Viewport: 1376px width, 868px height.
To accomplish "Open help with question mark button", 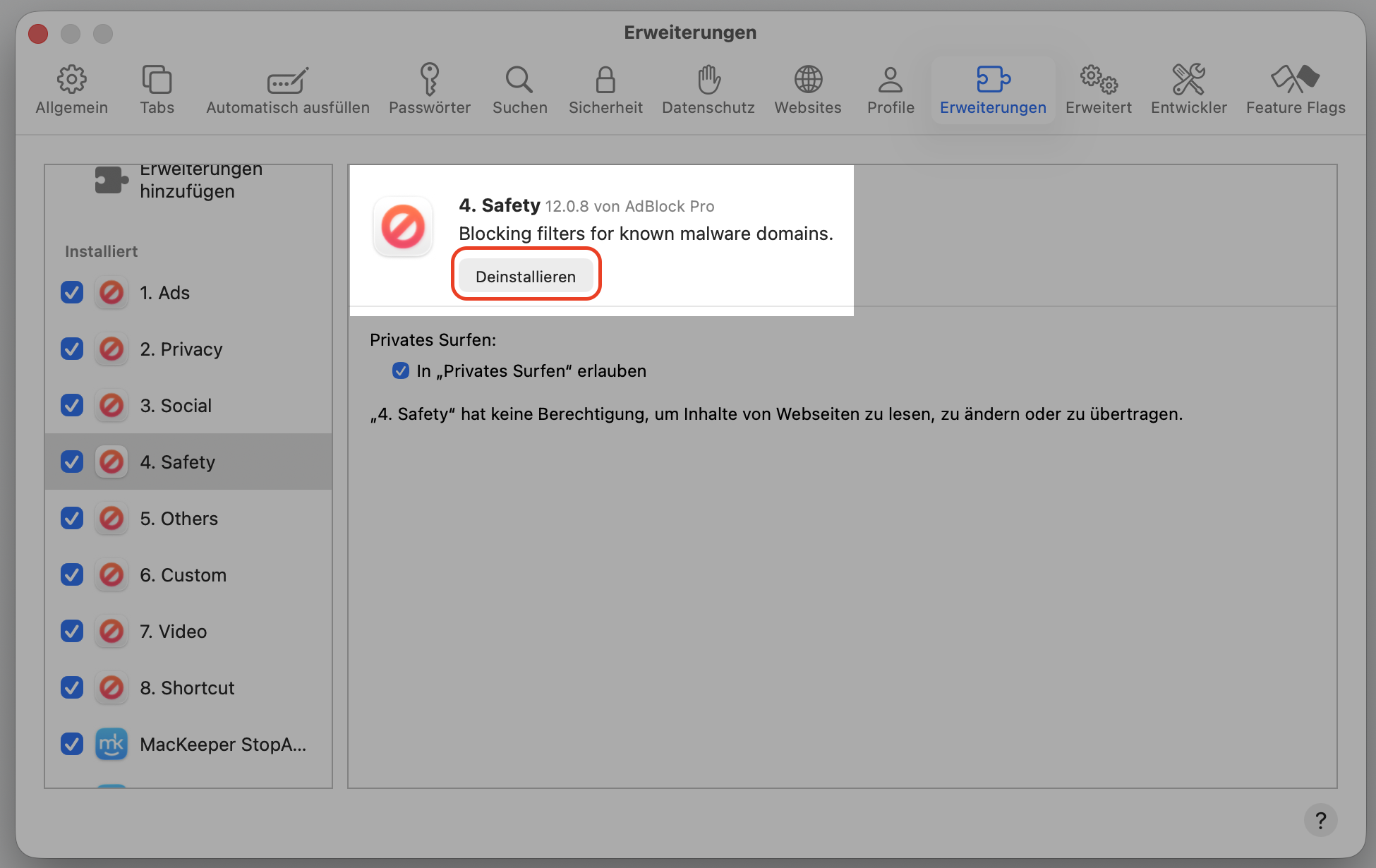I will coord(1320,820).
